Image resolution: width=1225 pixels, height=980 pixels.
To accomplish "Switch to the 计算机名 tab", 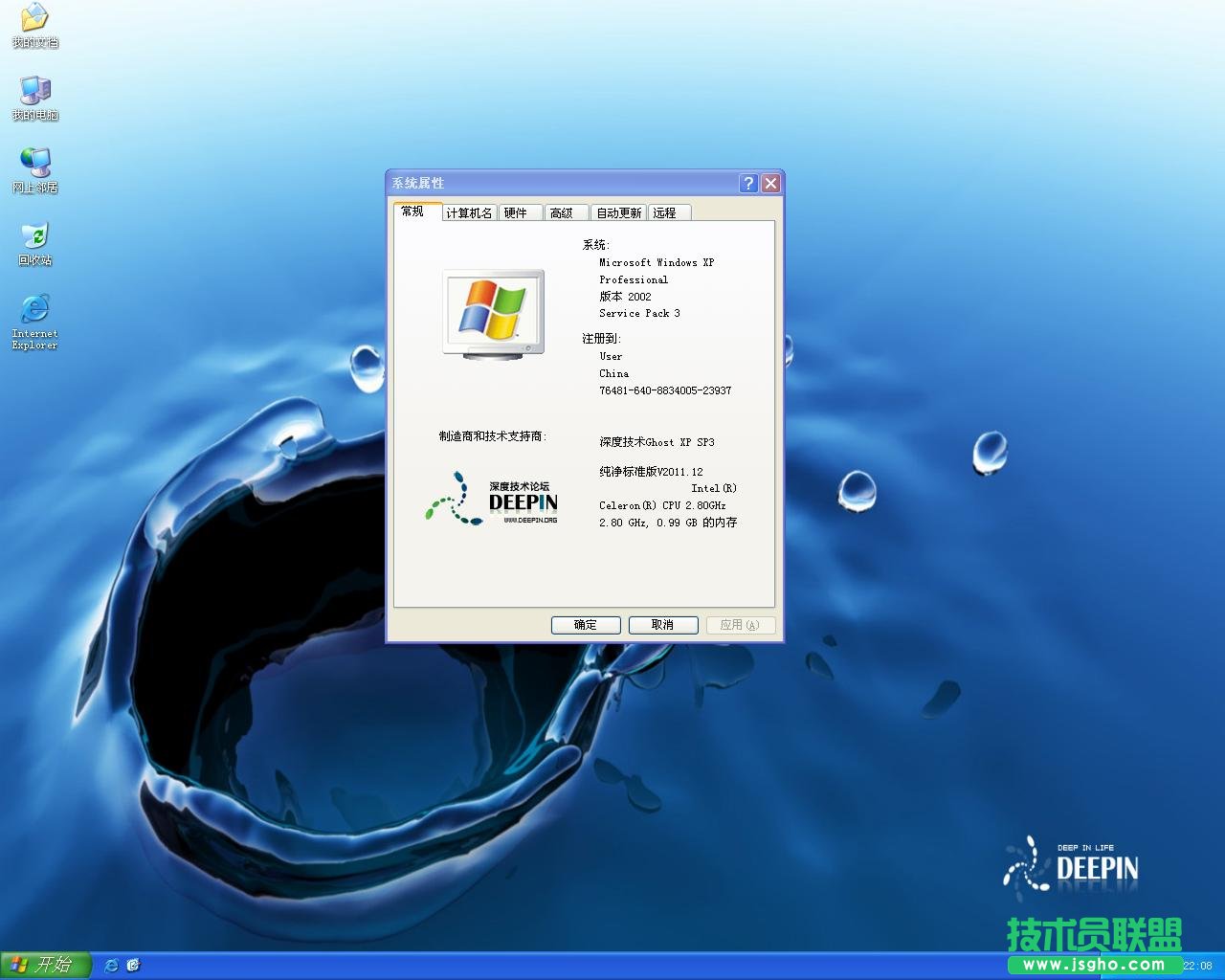I will [469, 212].
